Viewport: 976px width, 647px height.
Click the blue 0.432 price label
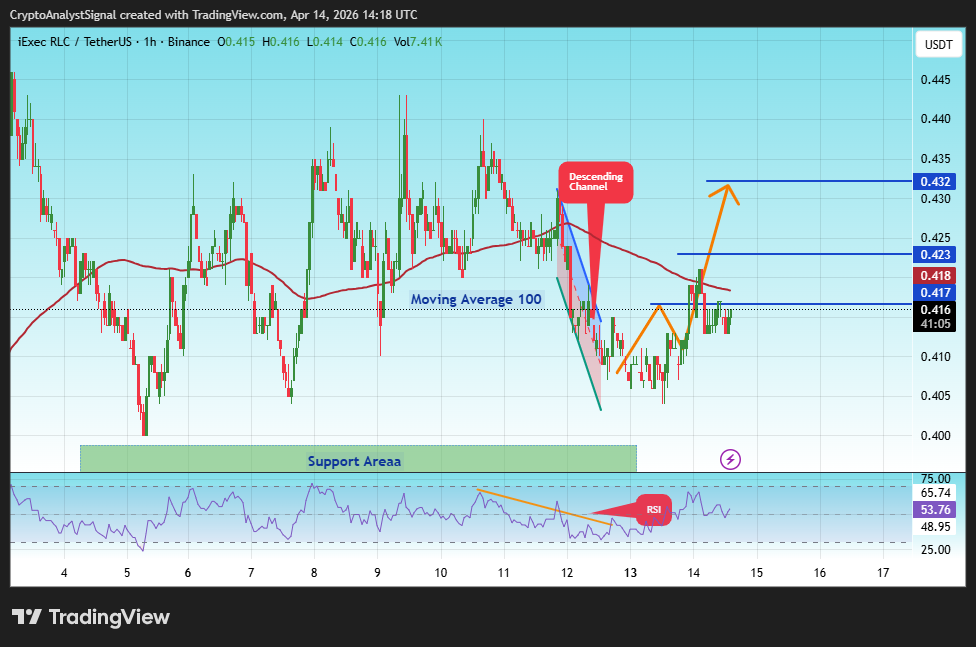tap(935, 182)
